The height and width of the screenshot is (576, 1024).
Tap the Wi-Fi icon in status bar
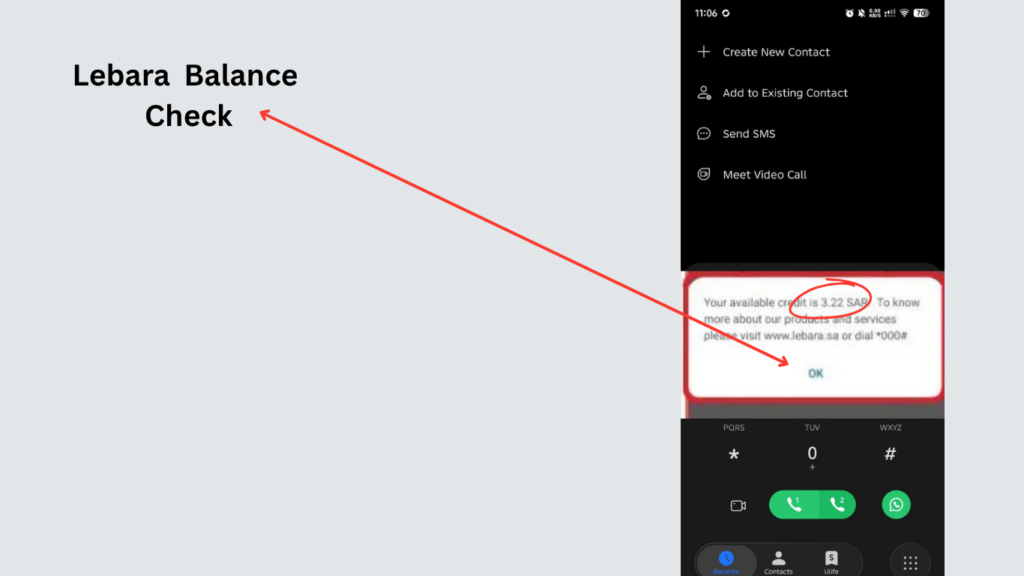click(904, 13)
